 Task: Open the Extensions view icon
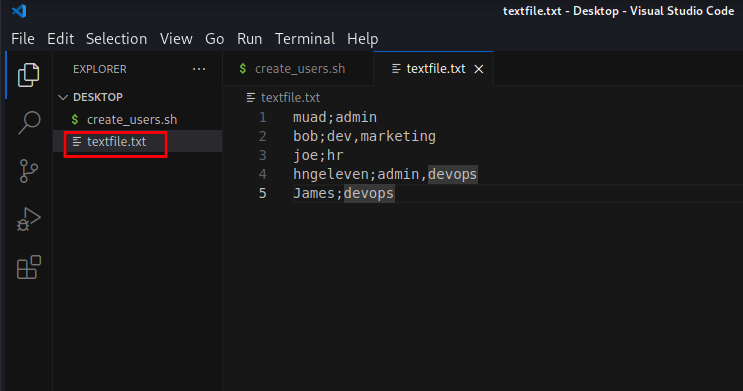click(x=29, y=267)
